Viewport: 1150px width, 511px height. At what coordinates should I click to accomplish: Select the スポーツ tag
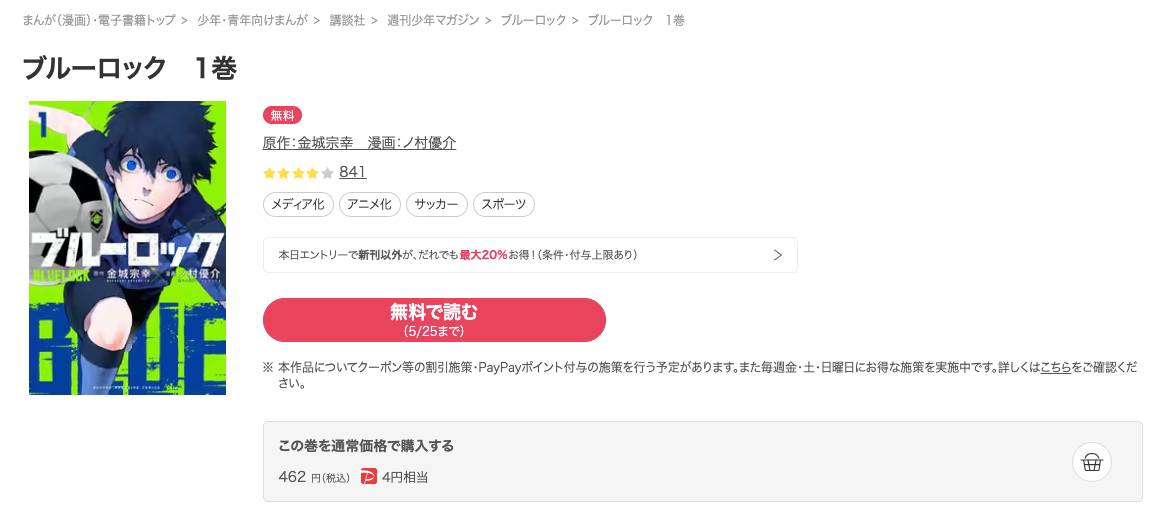[x=504, y=205]
